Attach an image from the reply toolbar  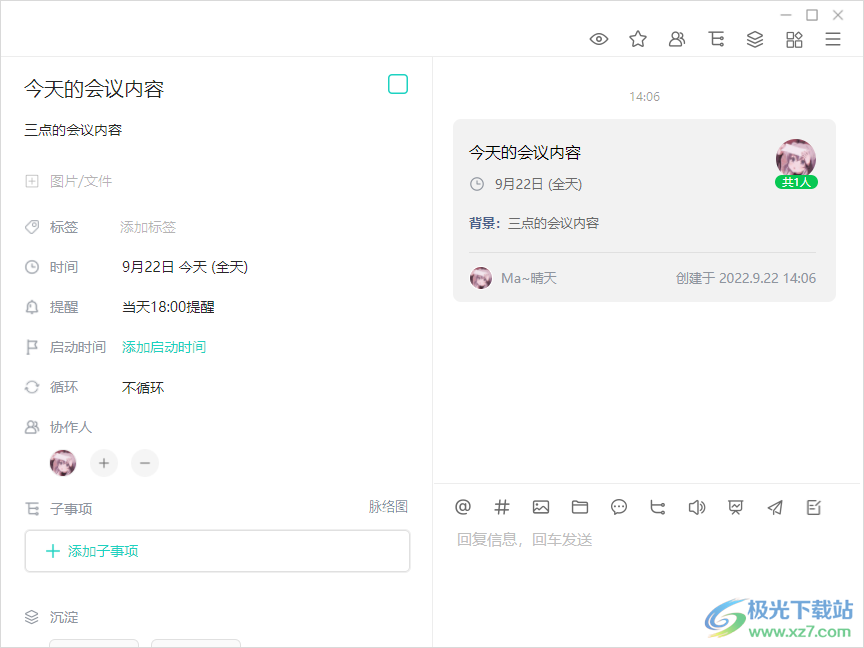click(541, 507)
